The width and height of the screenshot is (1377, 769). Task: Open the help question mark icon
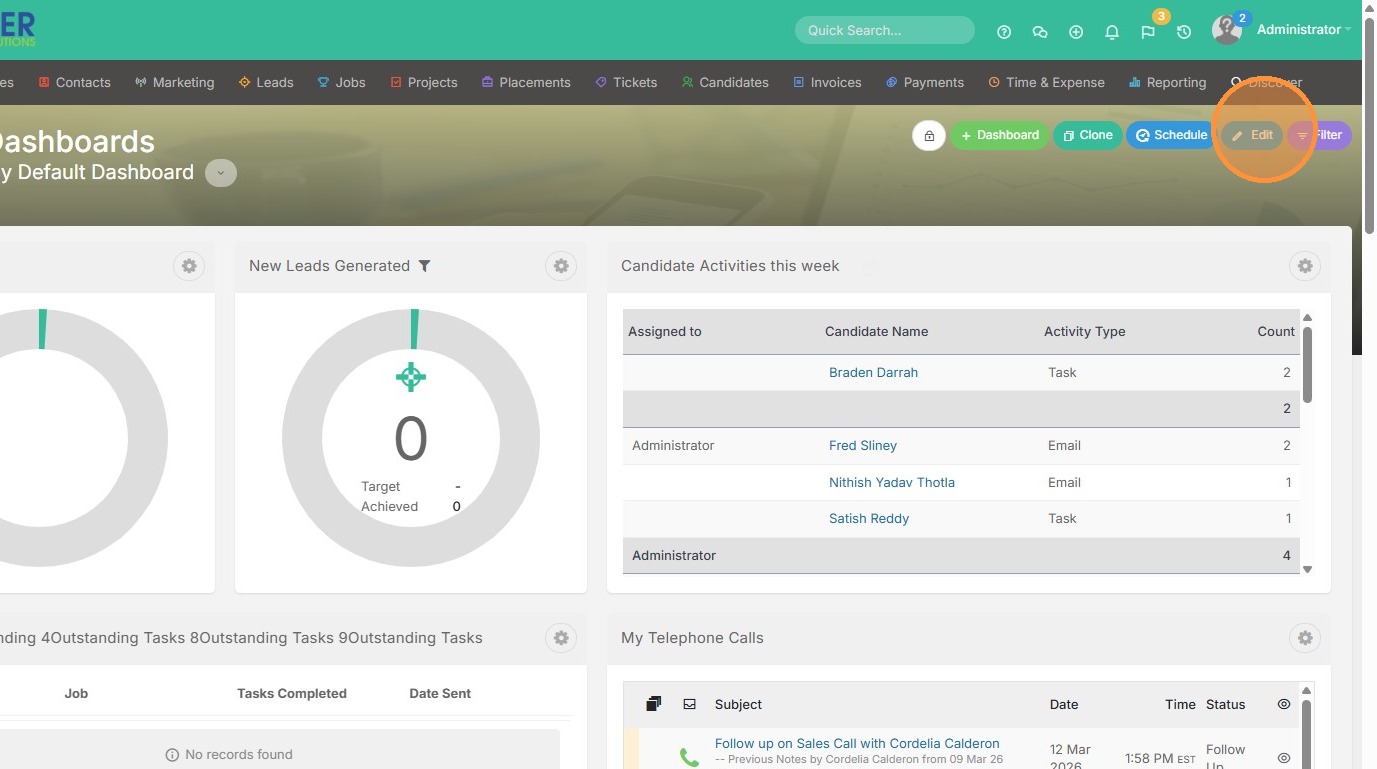(x=1004, y=32)
